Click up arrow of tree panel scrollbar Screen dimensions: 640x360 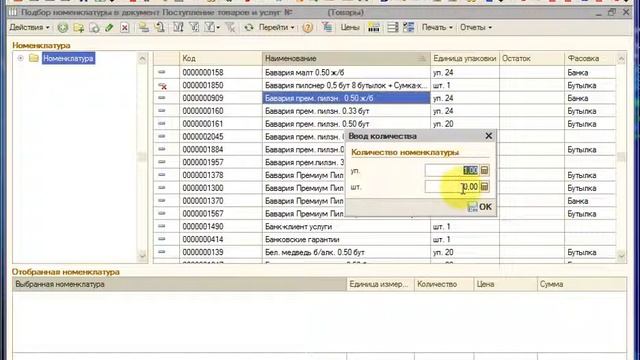[142, 59]
